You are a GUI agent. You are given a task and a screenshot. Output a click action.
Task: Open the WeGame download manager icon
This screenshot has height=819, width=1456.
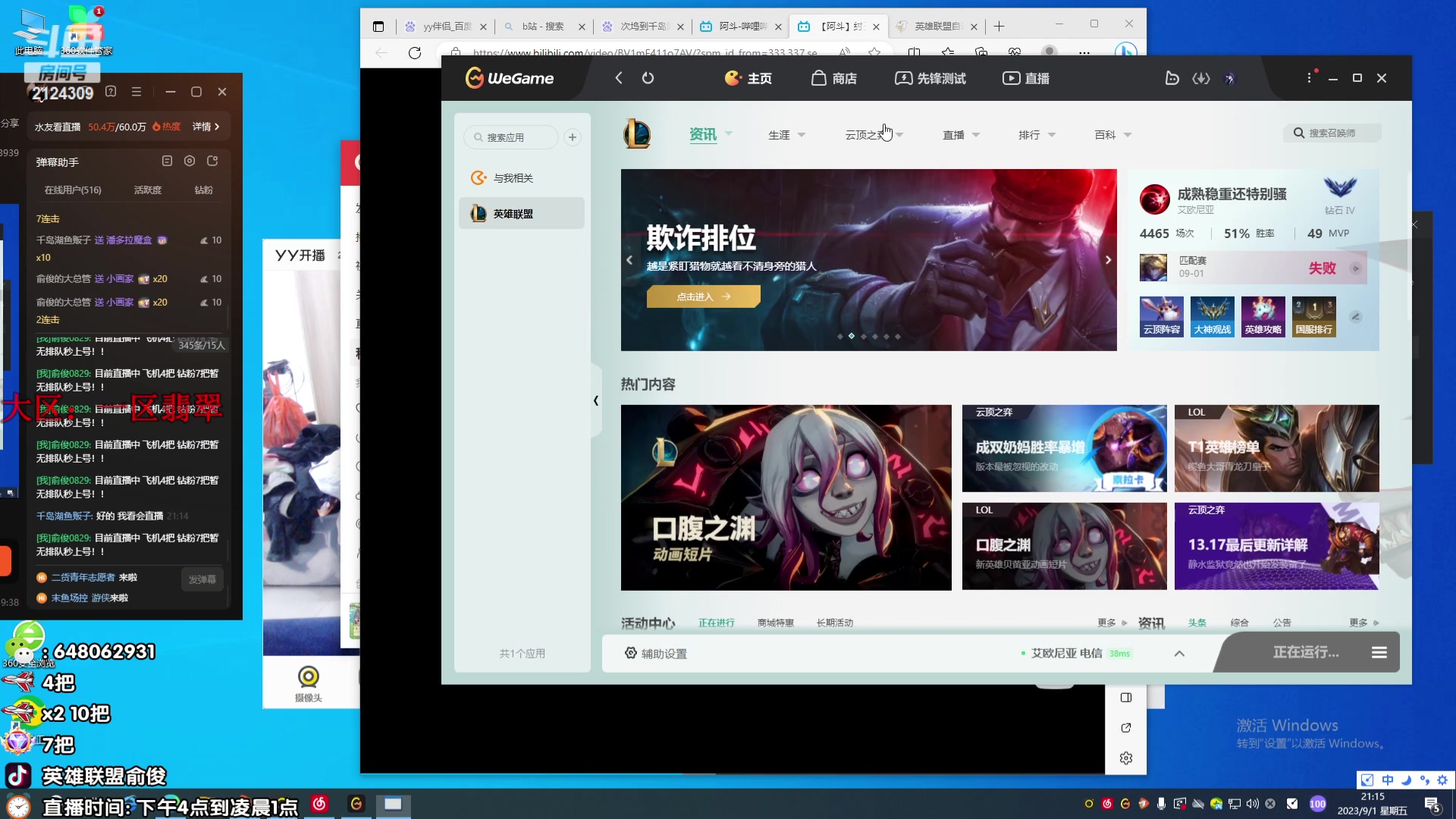tap(1201, 78)
